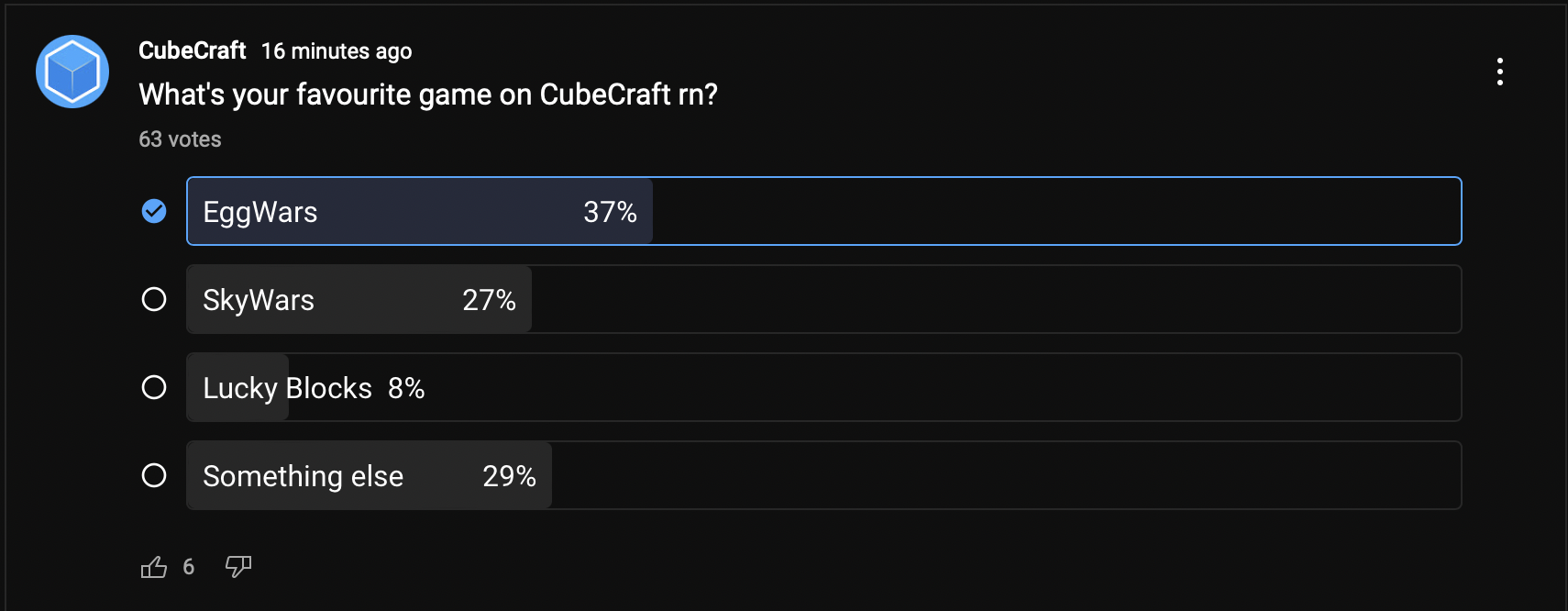The width and height of the screenshot is (1568, 611).
Task: Like the poll with thumbs-up icon
Action: click(154, 567)
